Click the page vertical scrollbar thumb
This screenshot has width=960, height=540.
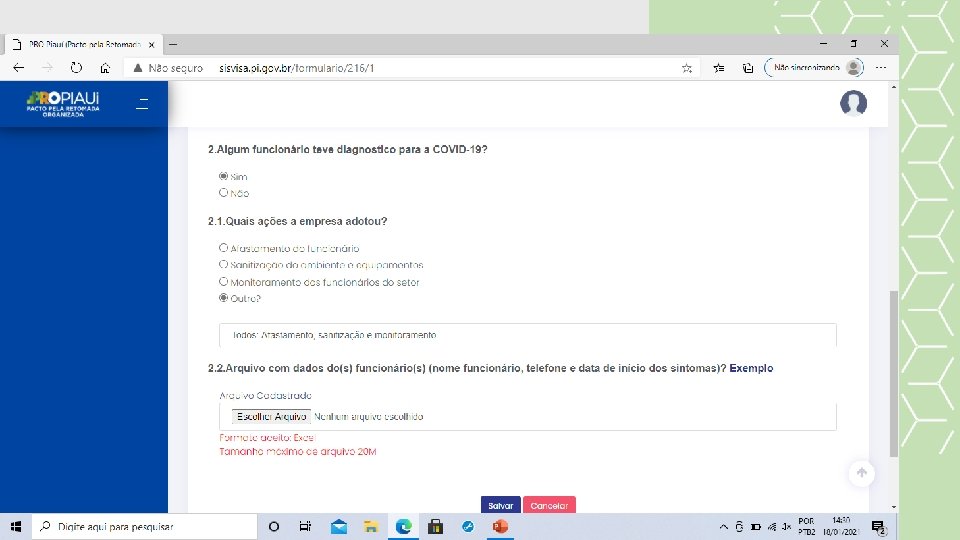tap(894, 373)
